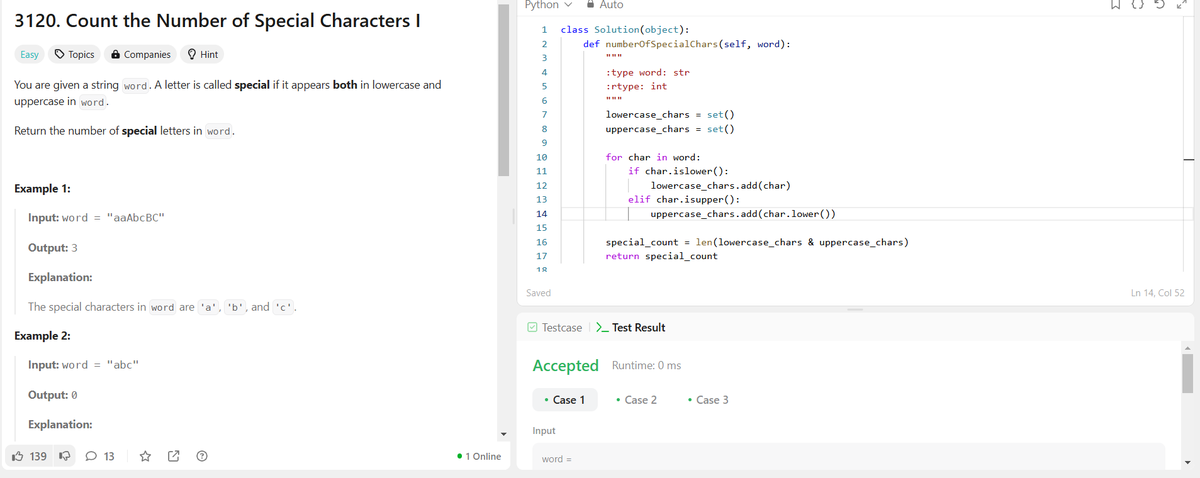1200x478 pixels.
Task: Select the Case 1 result
Action: [x=565, y=400]
